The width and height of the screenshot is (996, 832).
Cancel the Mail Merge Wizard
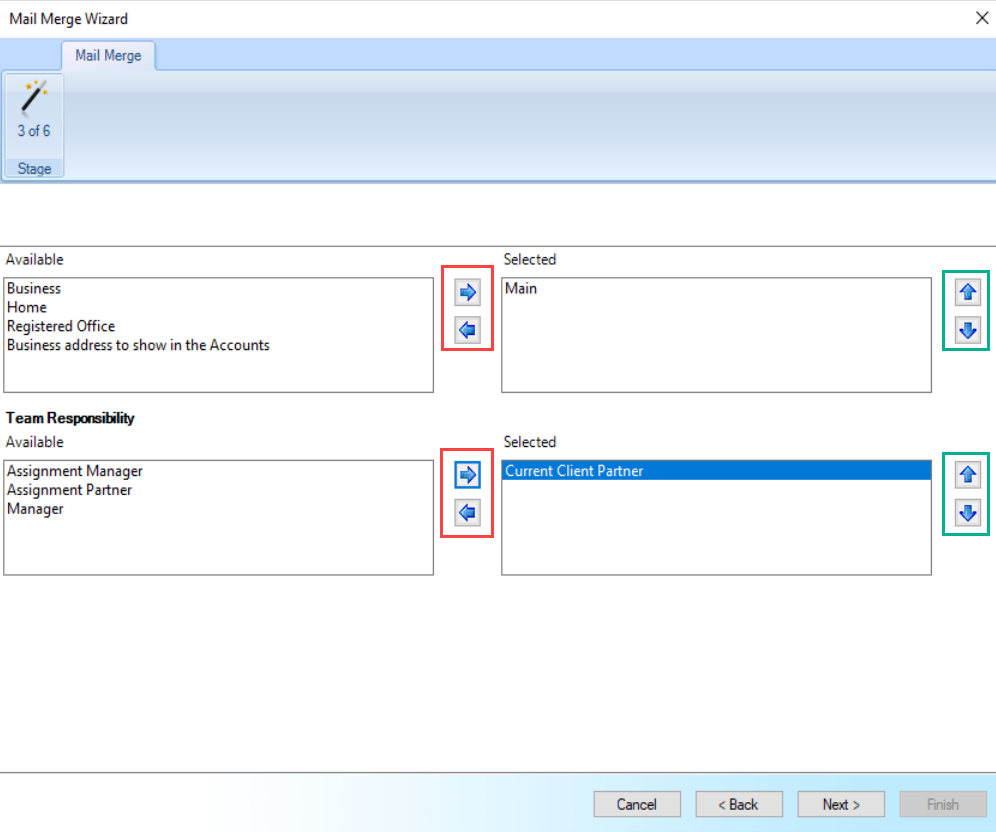coord(636,804)
